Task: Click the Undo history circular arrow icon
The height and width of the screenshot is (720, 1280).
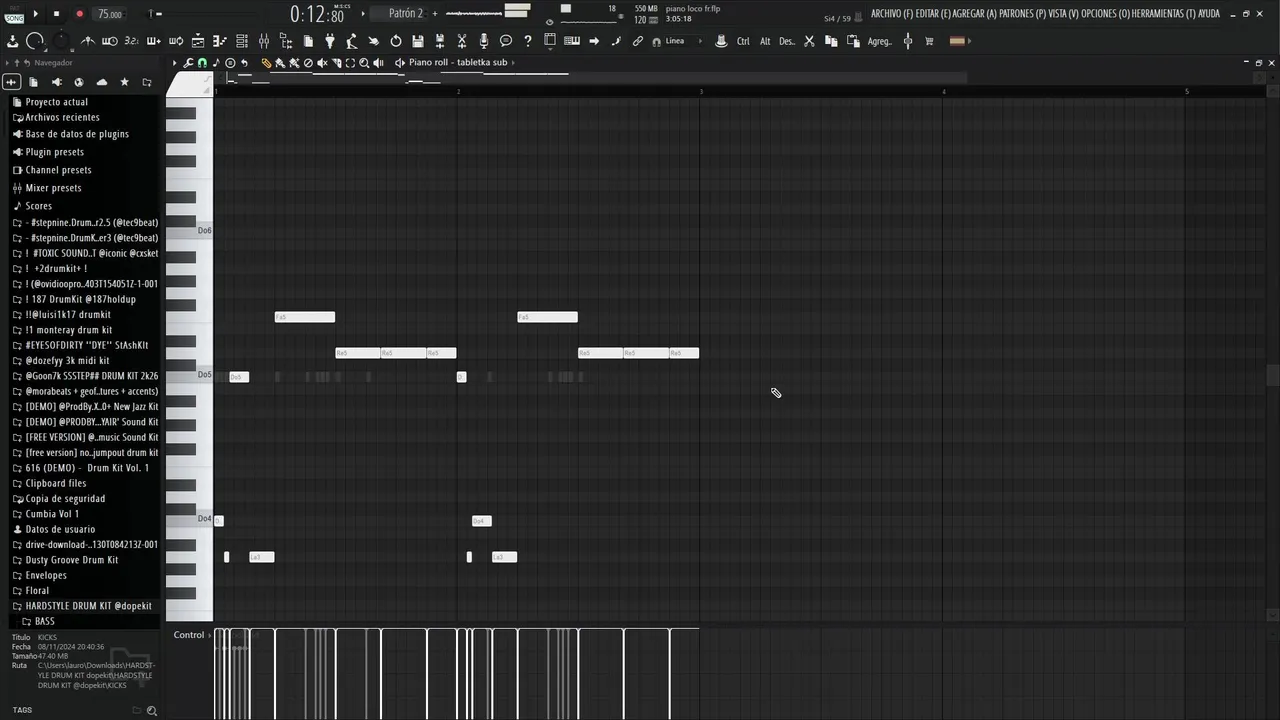Action: pos(396,41)
